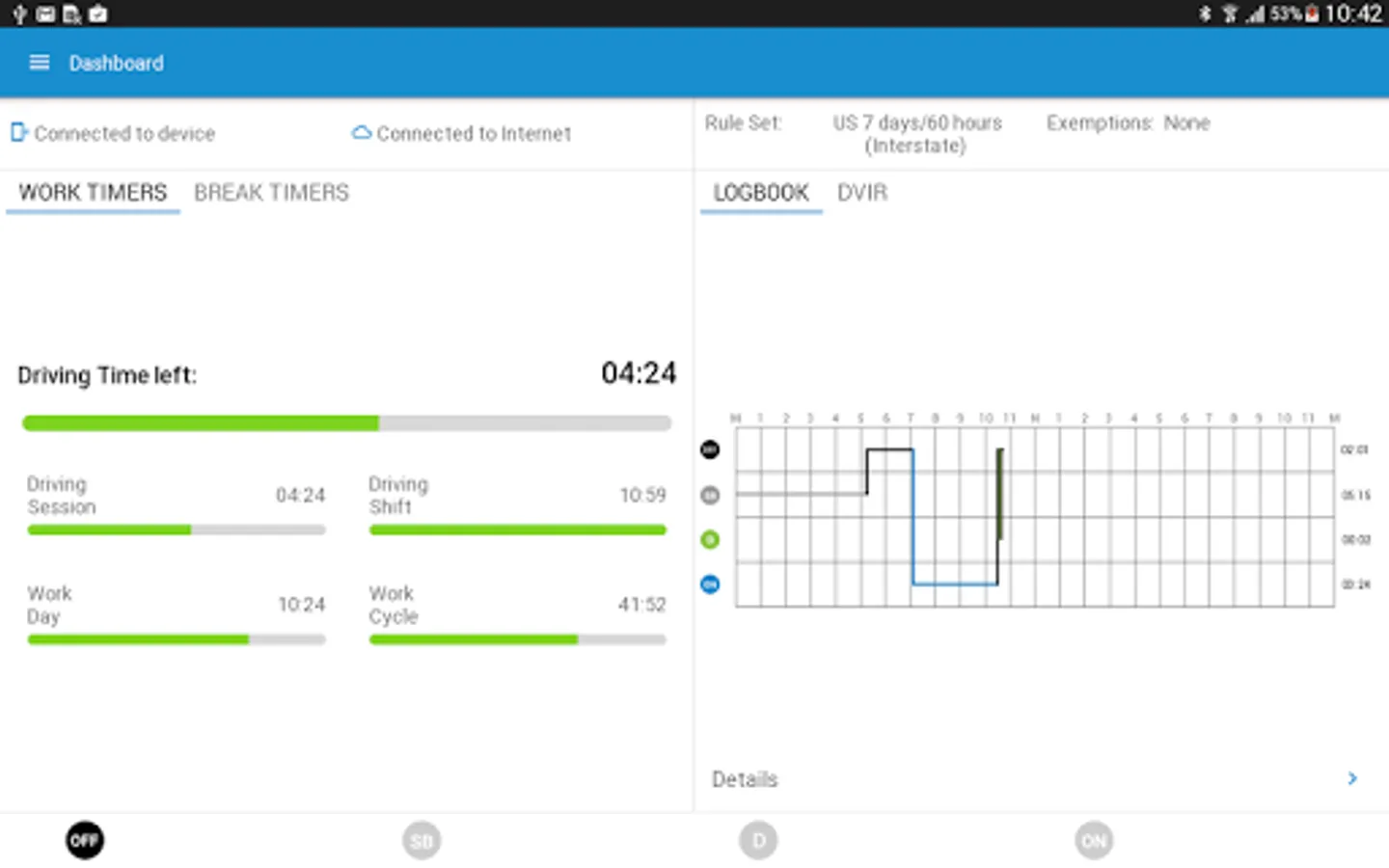This screenshot has width=1389, height=868.
Task: Tap the Connected to device status text
Action: [124, 133]
